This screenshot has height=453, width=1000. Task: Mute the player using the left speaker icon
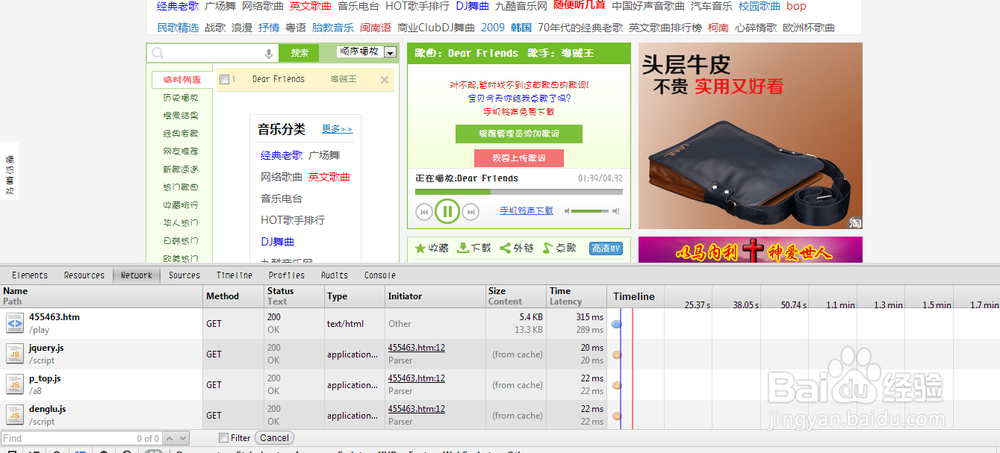(x=566, y=211)
